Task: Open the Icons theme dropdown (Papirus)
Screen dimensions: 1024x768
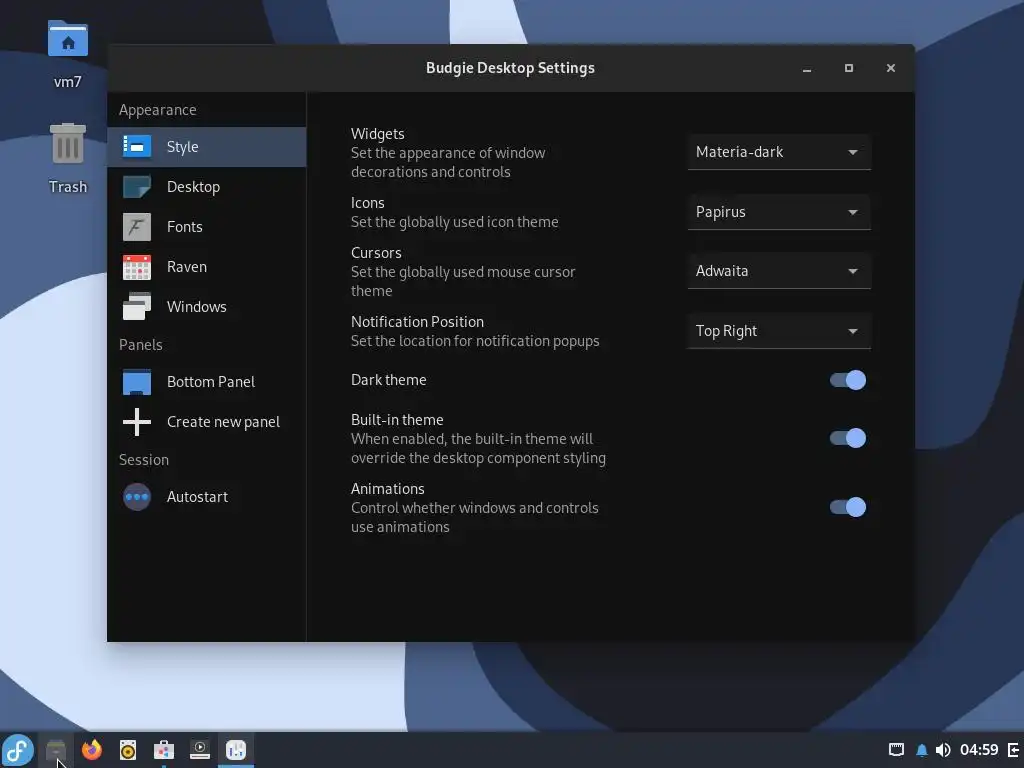Action: [779, 212]
